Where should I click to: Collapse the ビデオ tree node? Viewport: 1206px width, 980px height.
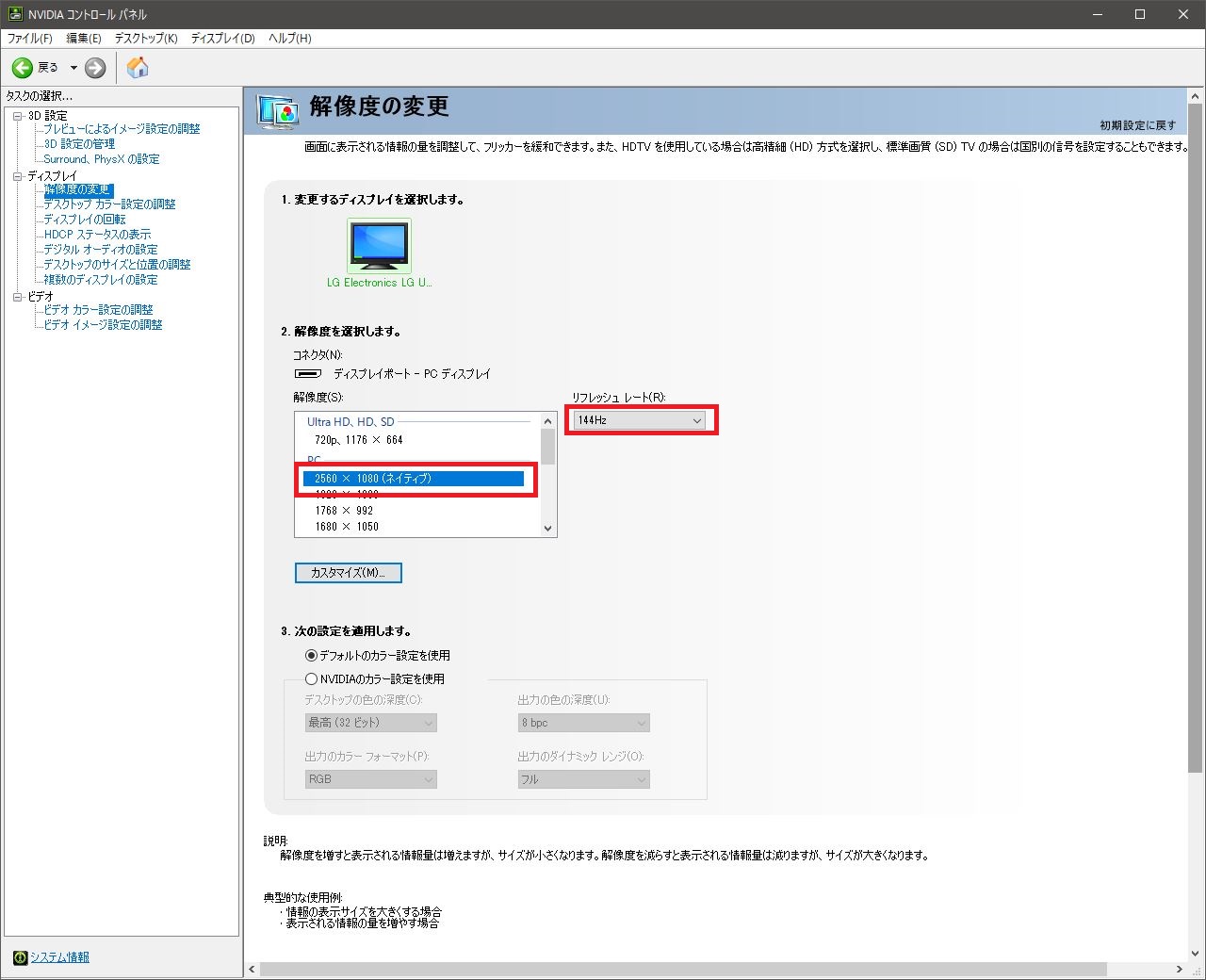17,297
